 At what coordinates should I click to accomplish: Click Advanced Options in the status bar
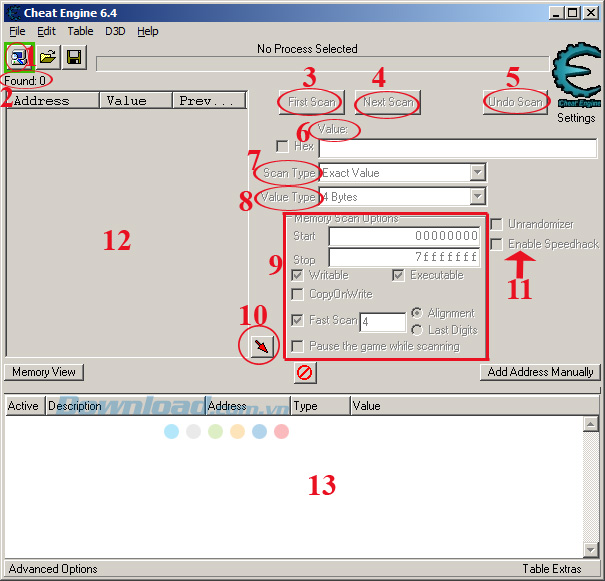53,569
